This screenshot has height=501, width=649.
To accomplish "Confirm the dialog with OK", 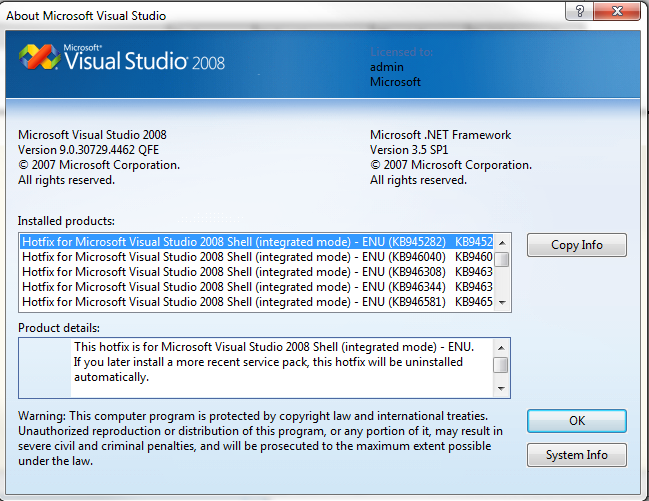I will [577, 421].
